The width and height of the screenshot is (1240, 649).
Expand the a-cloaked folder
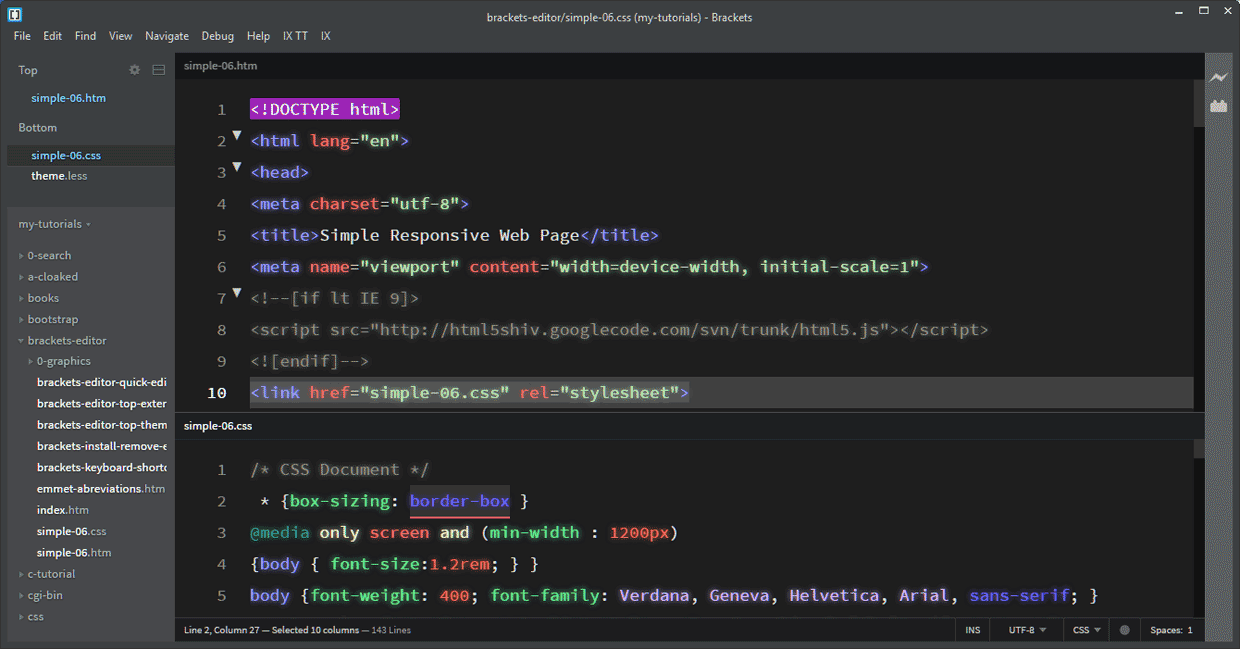tap(52, 276)
